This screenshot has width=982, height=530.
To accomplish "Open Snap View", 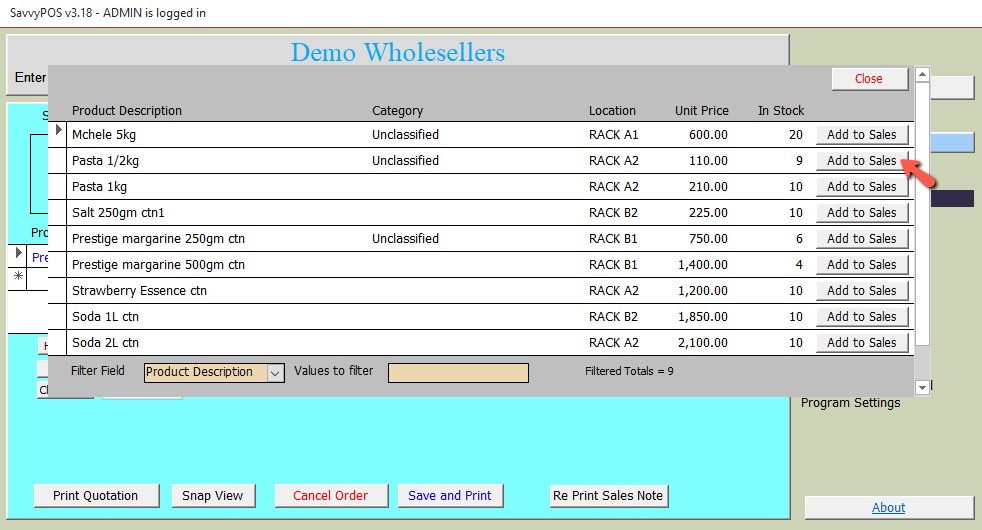I will 213,496.
